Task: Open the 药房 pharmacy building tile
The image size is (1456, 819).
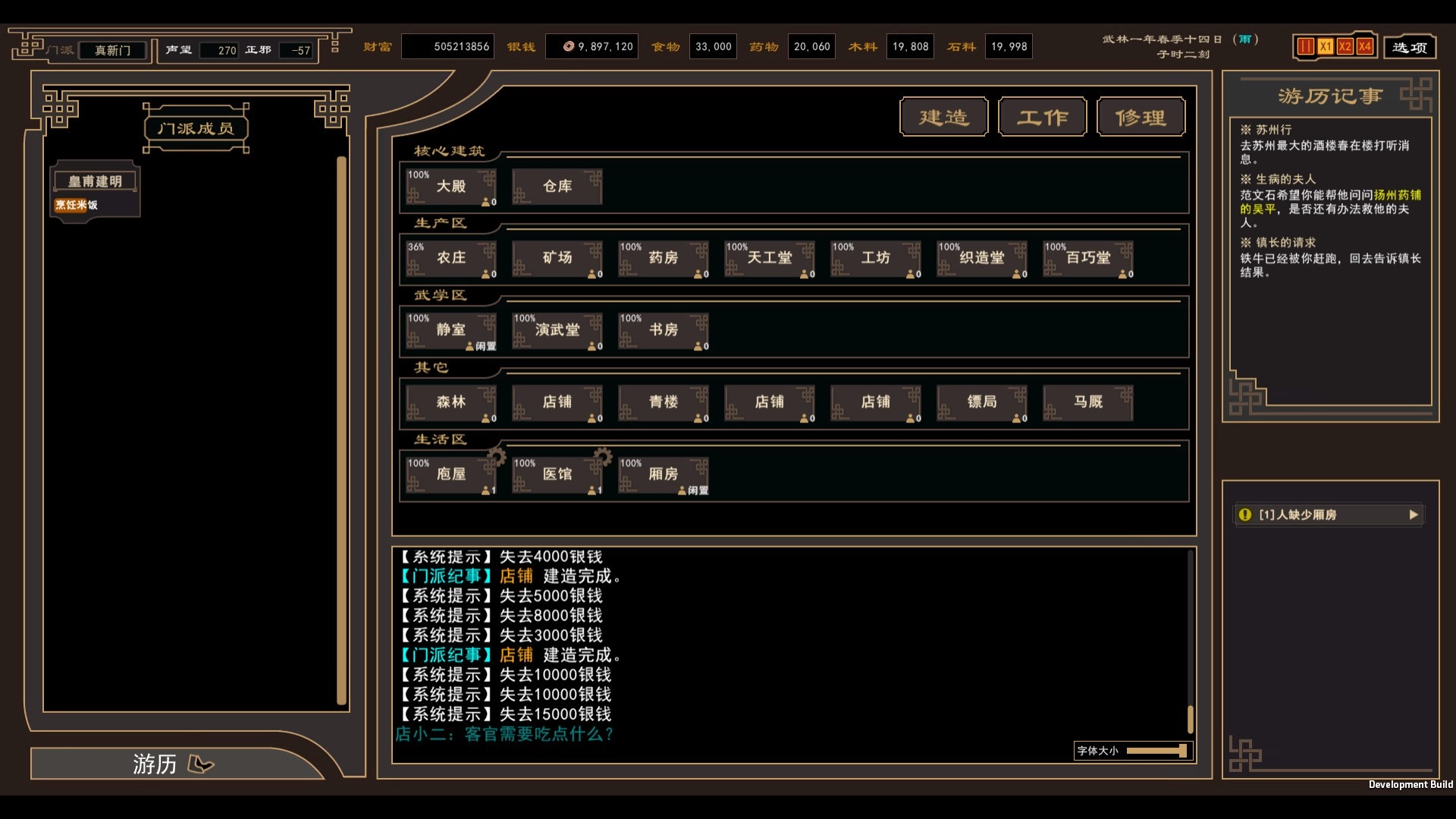Action: click(x=663, y=259)
